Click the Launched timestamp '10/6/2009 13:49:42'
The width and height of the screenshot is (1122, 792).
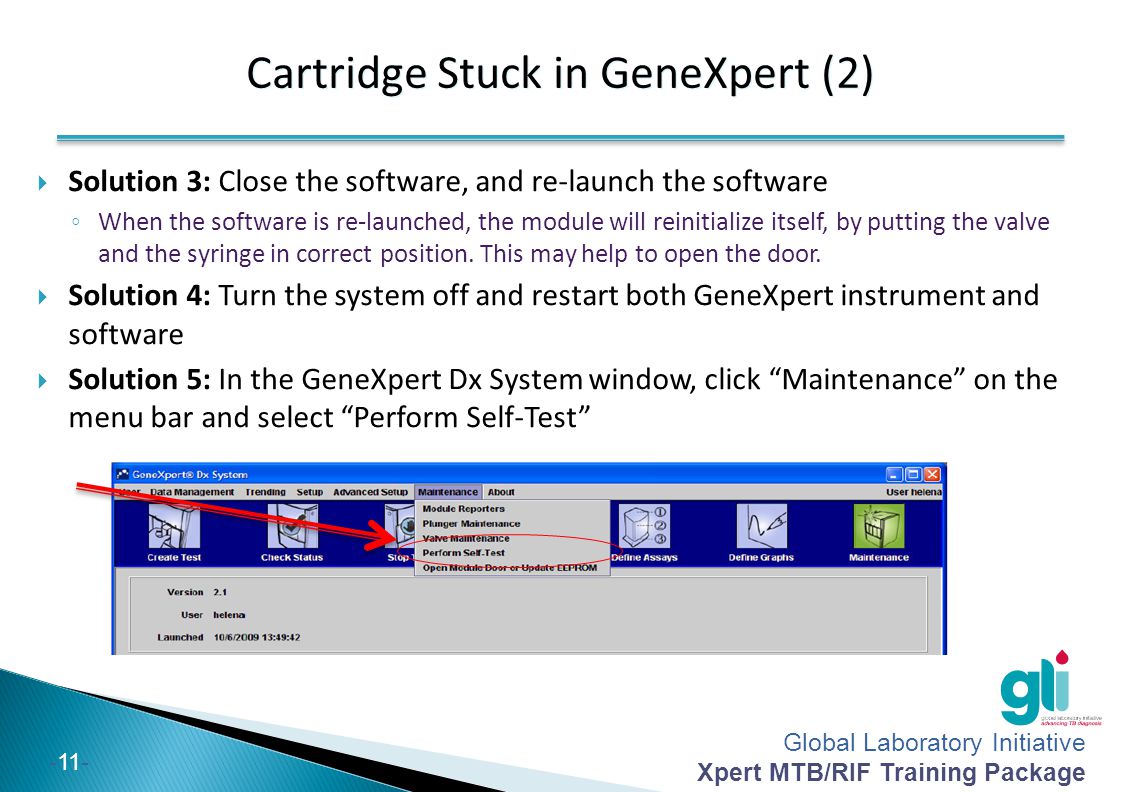point(257,637)
